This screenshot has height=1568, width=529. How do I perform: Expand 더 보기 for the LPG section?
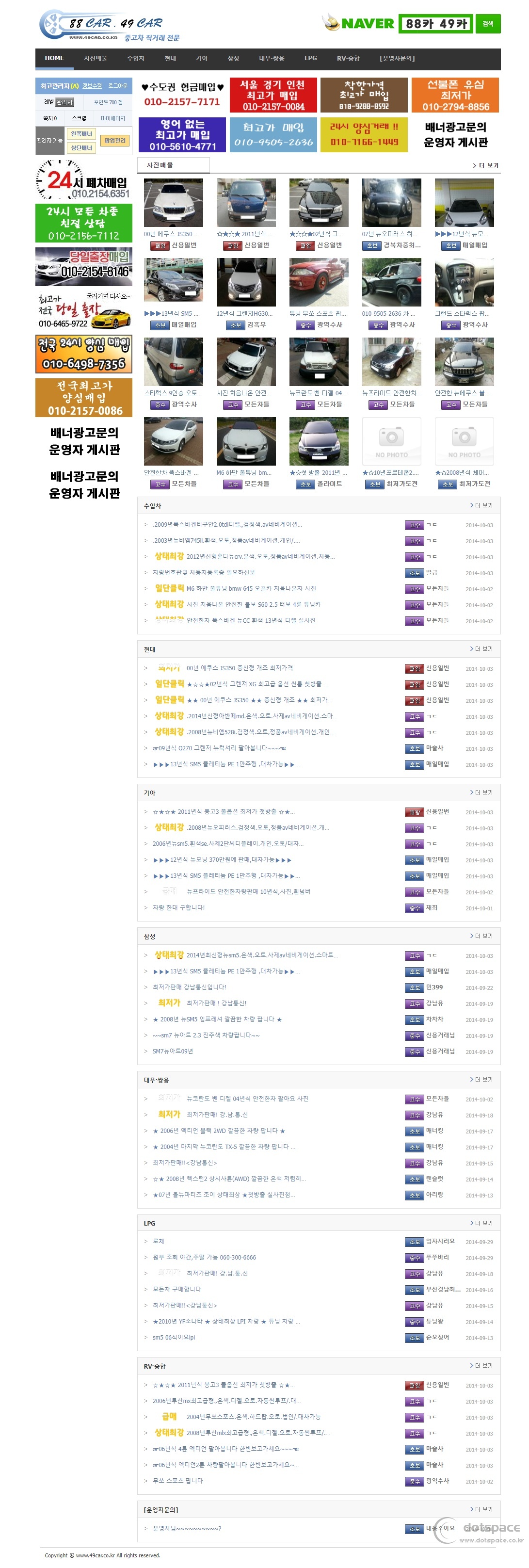tap(481, 1223)
